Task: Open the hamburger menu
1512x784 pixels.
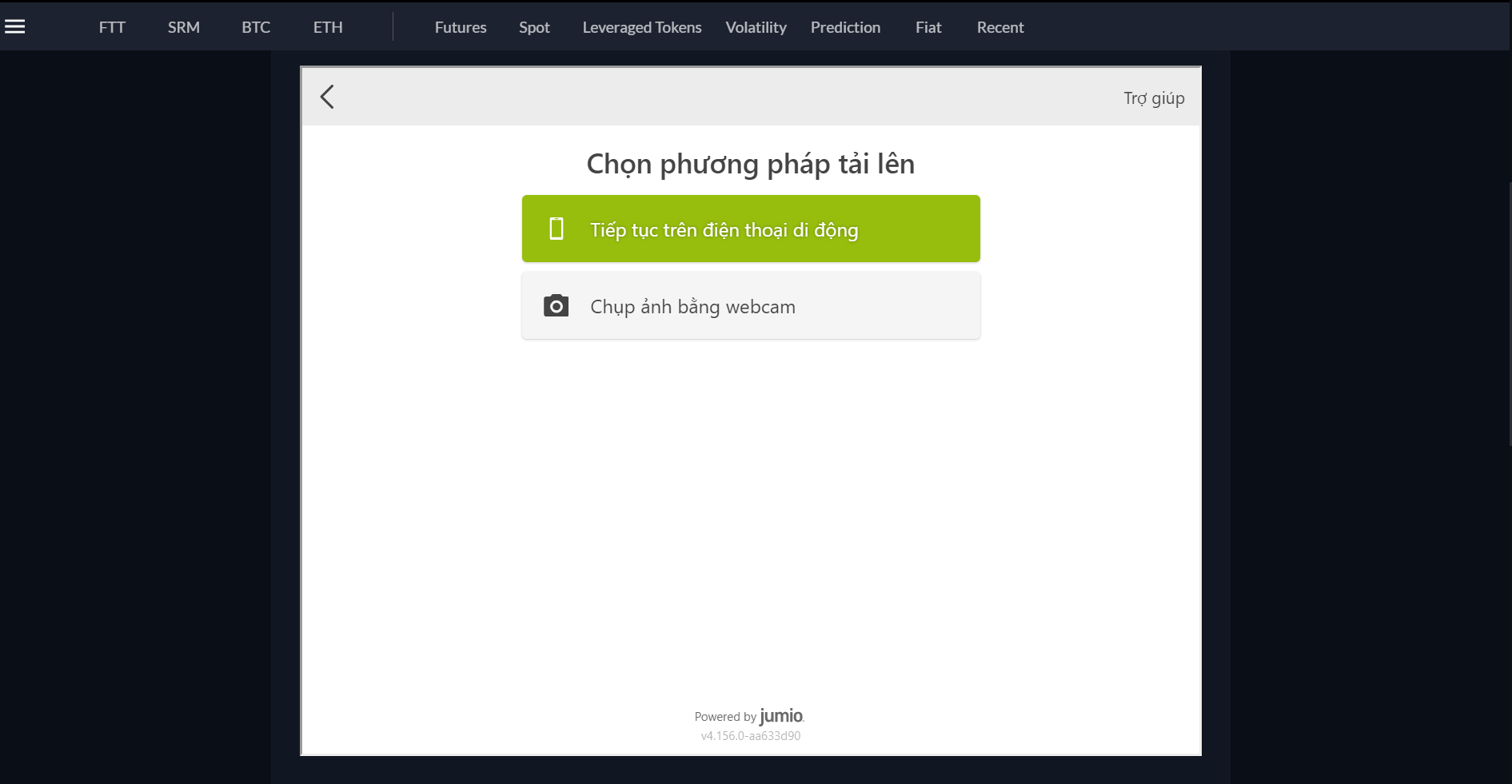Action: (15, 27)
